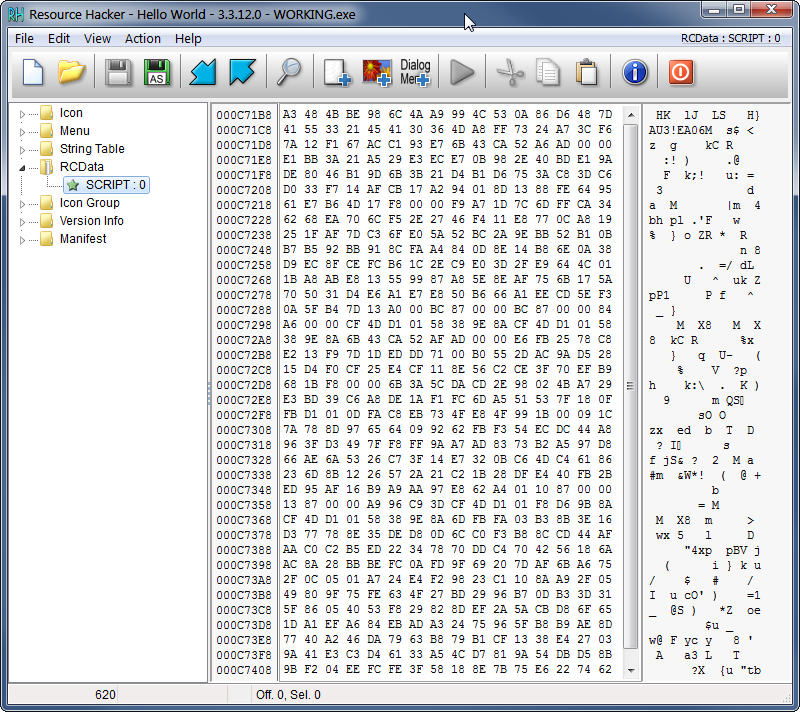The image size is (800, 712).
Task: Click the green Save As floppy icon
Action: [x=157, y=72]
